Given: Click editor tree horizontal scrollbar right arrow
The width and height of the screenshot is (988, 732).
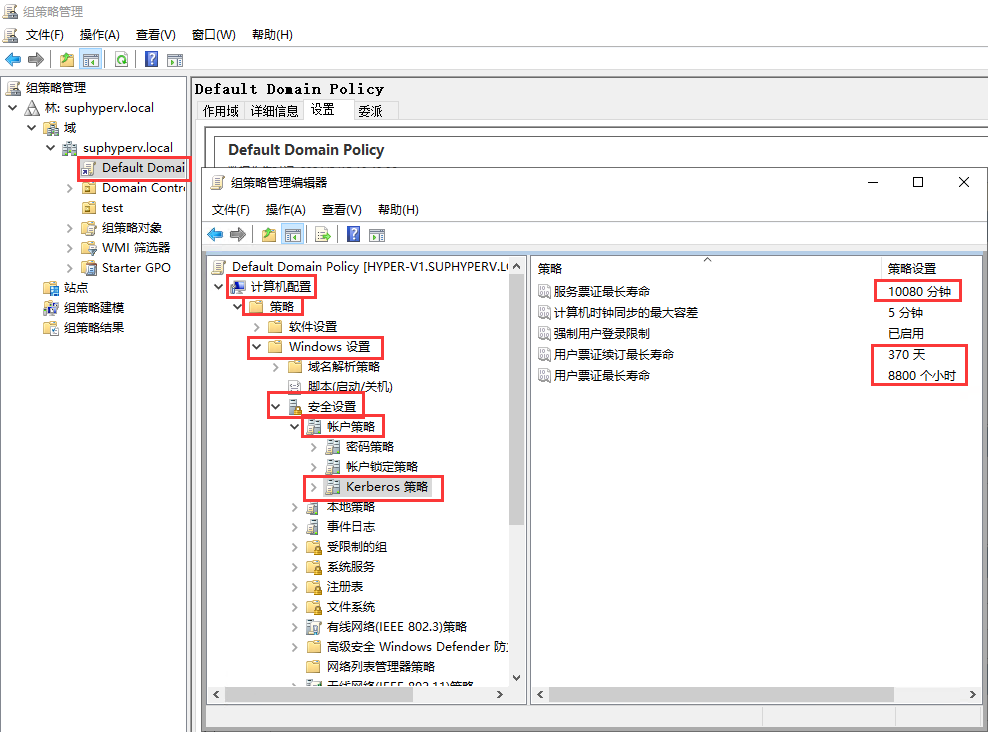Looking at the screenshot, I should coord(500,694).
